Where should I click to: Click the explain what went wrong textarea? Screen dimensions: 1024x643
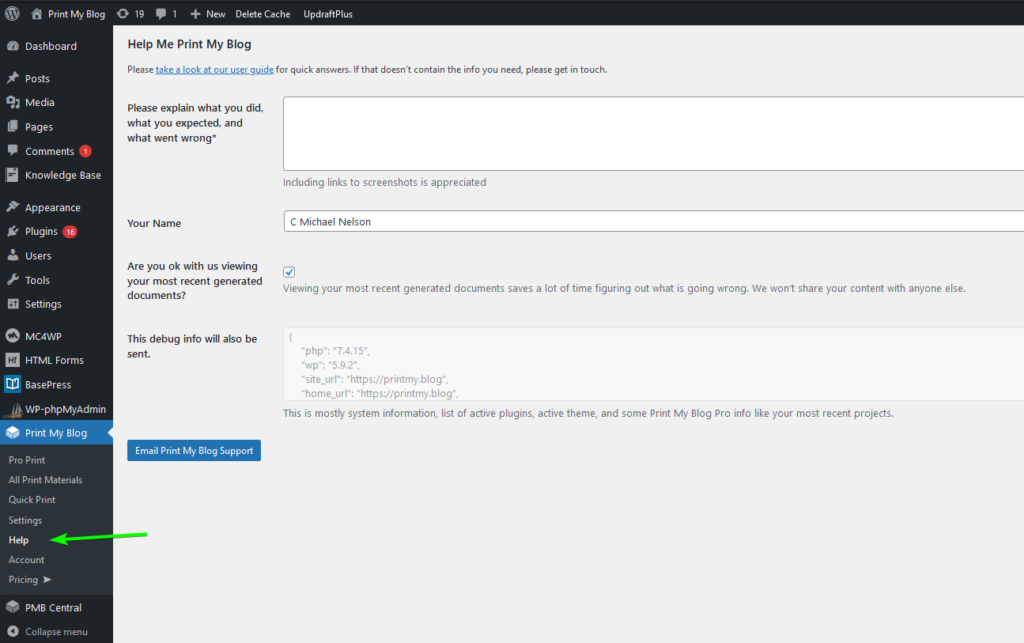coord(653,134)
